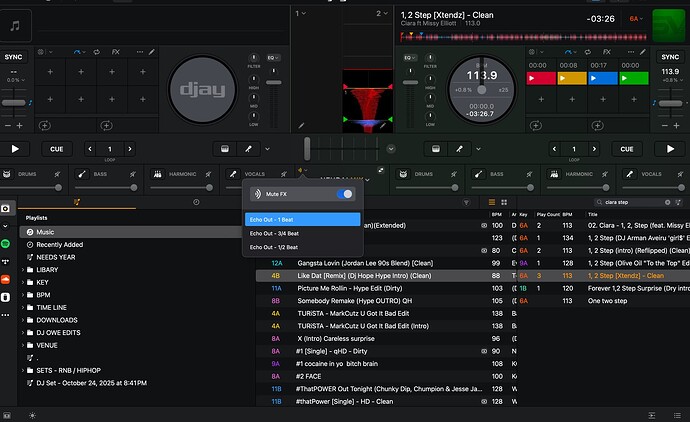Click the left deck harmonic stem icon
This screenshot has width=690, height=422.
[x=158, y=174]
